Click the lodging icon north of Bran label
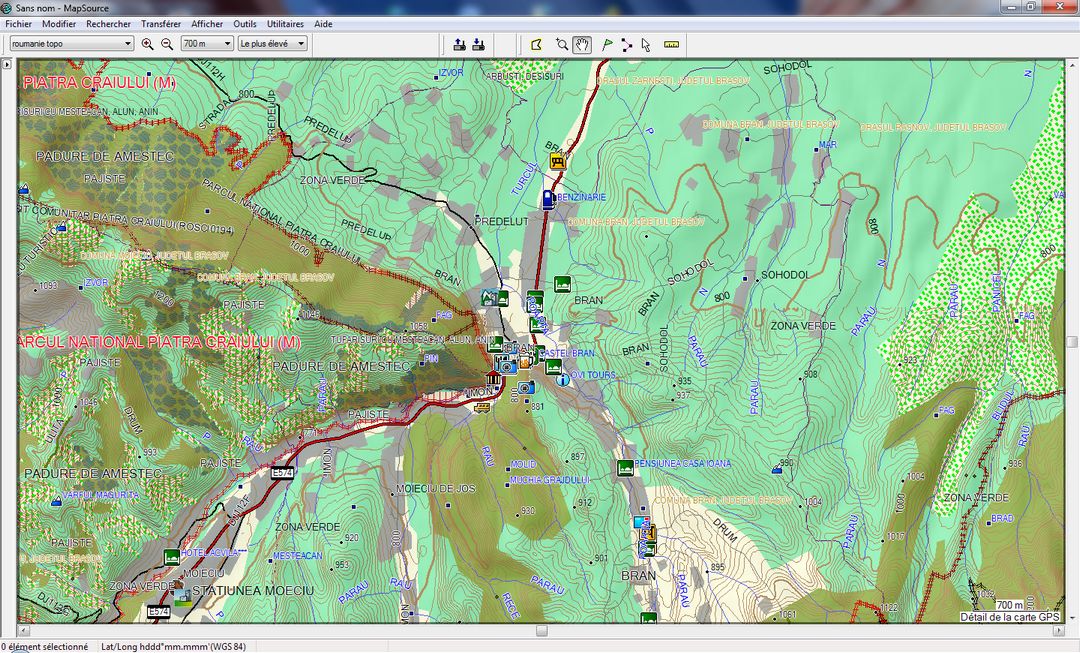 [x=563, y=284]
